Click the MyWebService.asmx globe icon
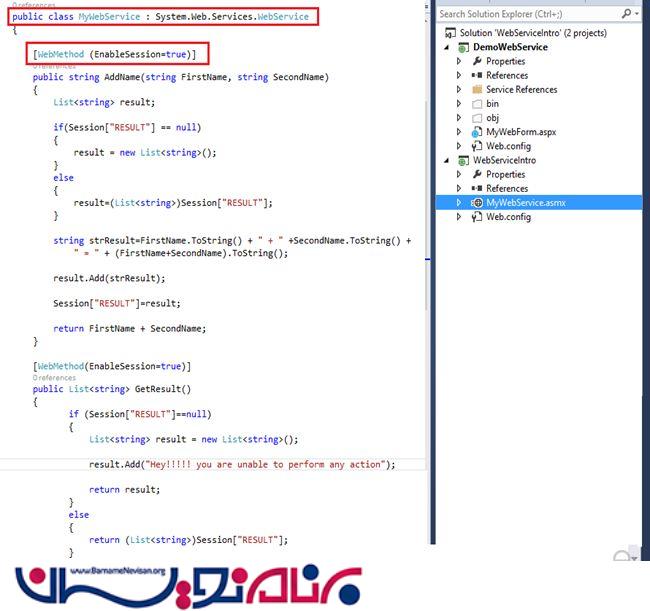The width and height of the screenshot is (650, 611). pyautogui.click(x=477, y=202)
